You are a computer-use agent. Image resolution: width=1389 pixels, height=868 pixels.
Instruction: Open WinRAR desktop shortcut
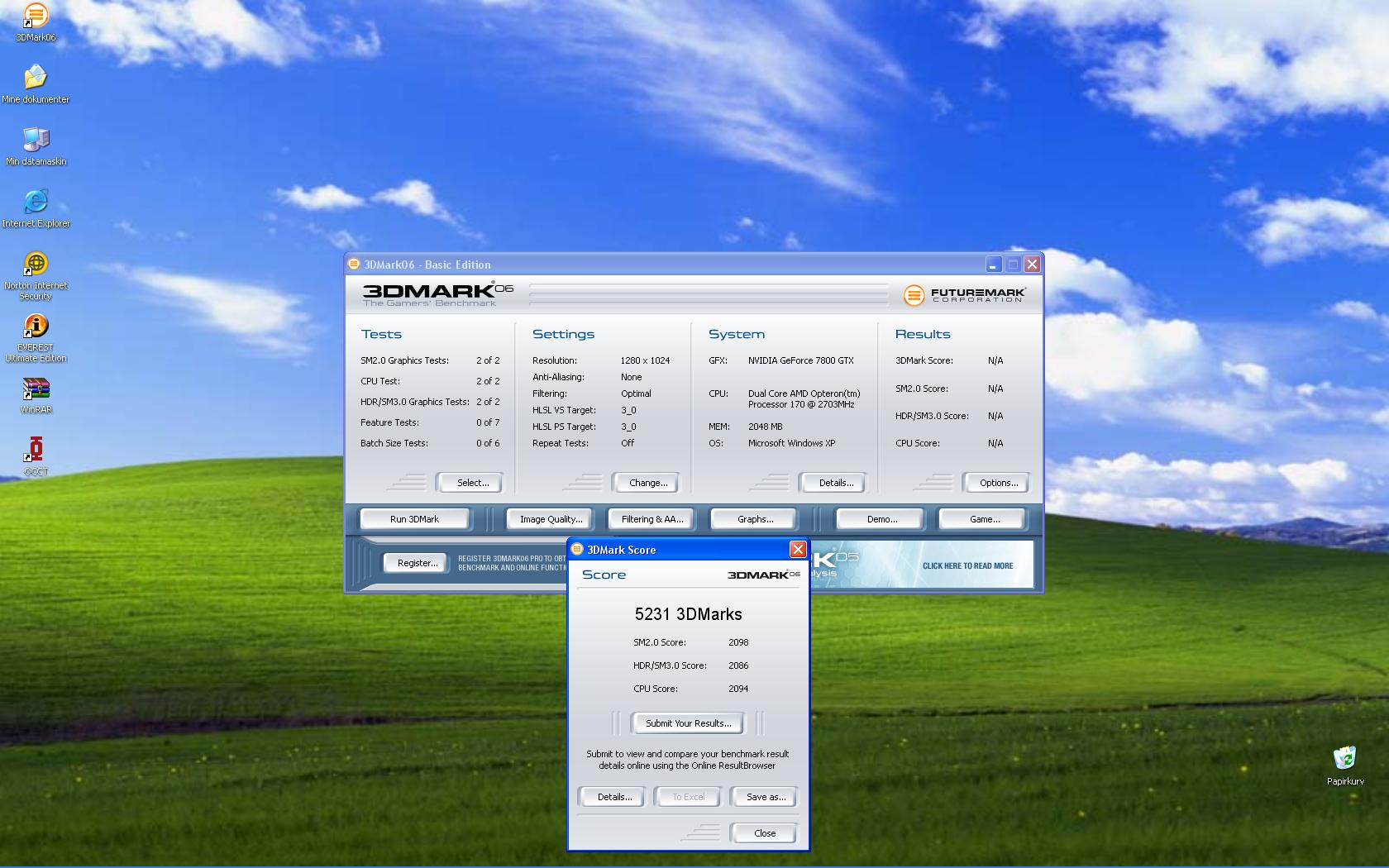click(x=36, y=395)
